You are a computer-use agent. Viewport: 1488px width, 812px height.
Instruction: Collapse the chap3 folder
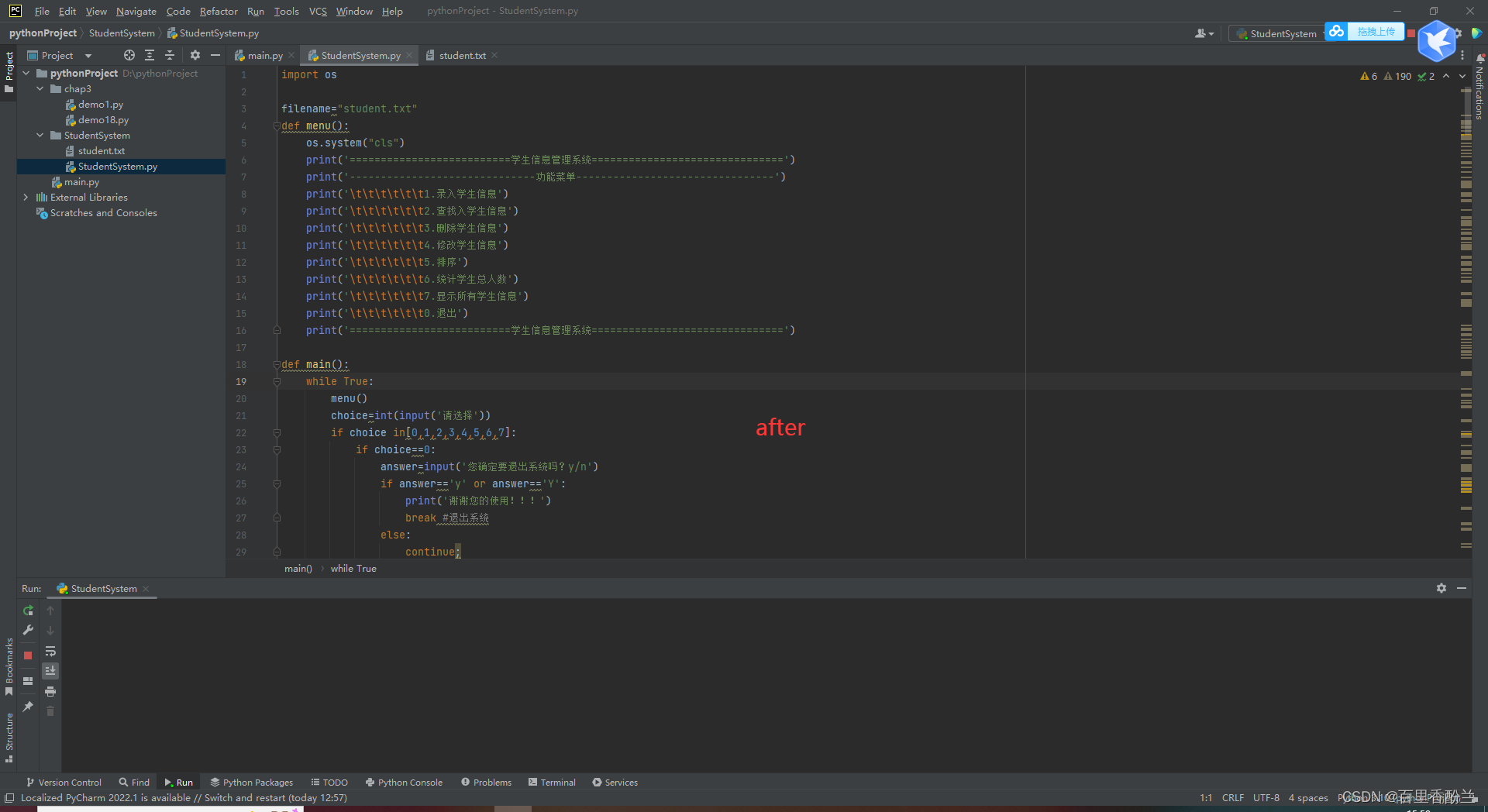[x=40, y=89]
